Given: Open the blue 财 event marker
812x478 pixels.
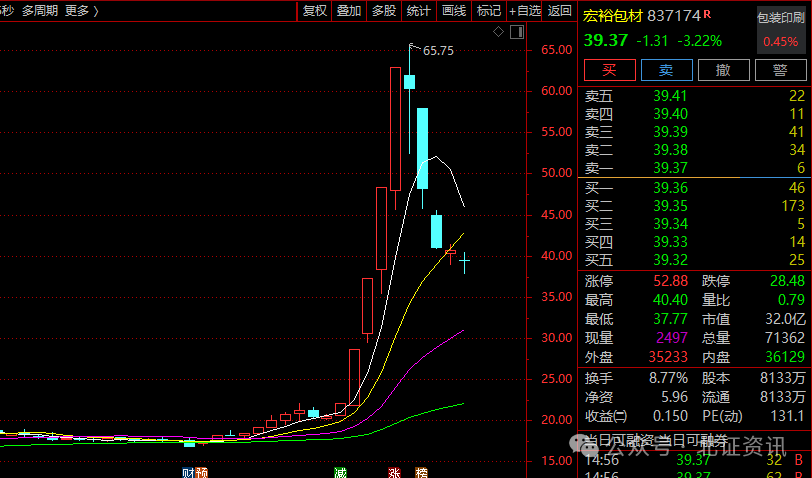Looking at the screenshot, I should click(188, 473).
